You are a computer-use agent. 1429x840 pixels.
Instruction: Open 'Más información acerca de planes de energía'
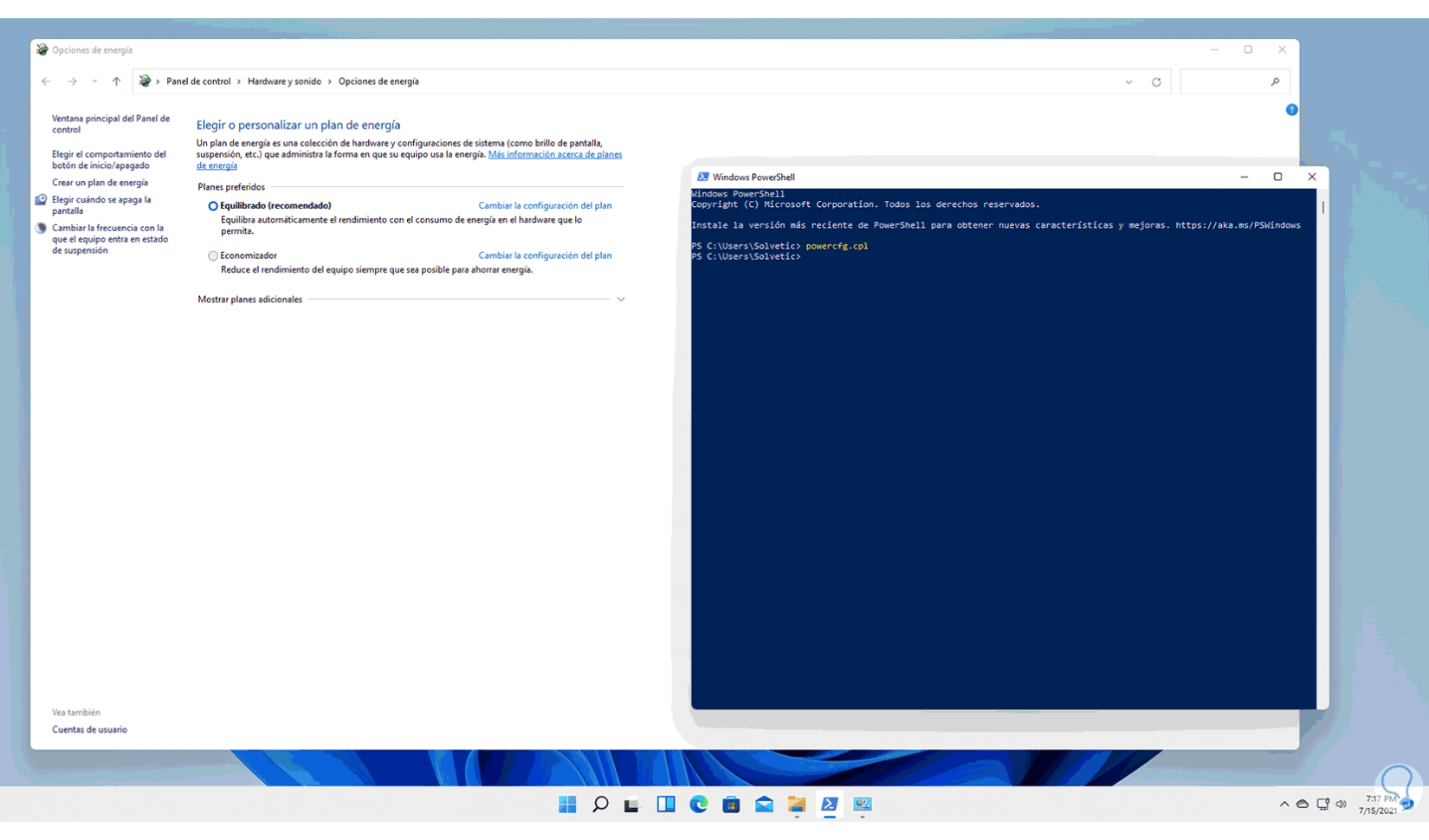click(409, 159)
